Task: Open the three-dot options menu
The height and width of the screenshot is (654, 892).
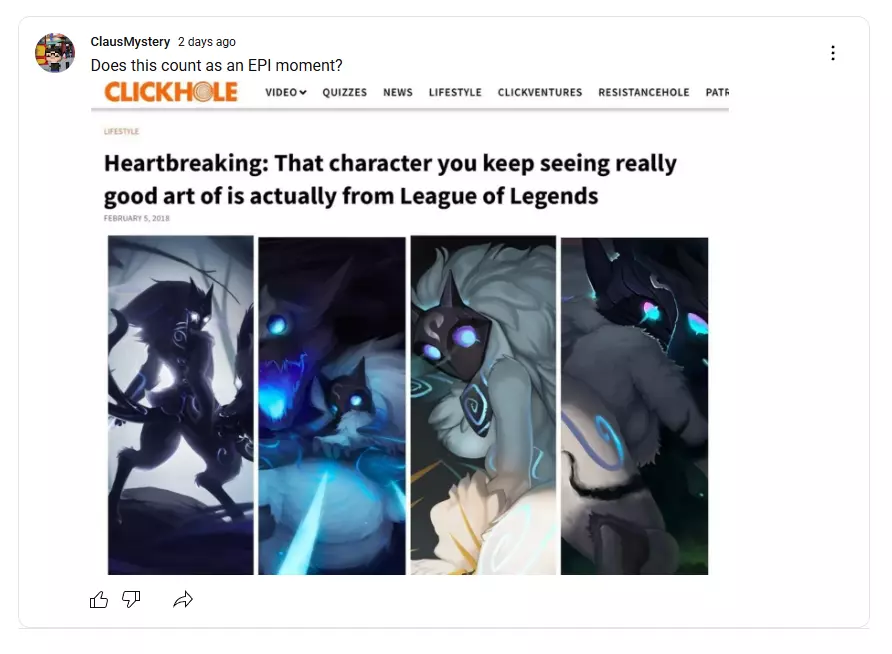Action: pos(833,53)
